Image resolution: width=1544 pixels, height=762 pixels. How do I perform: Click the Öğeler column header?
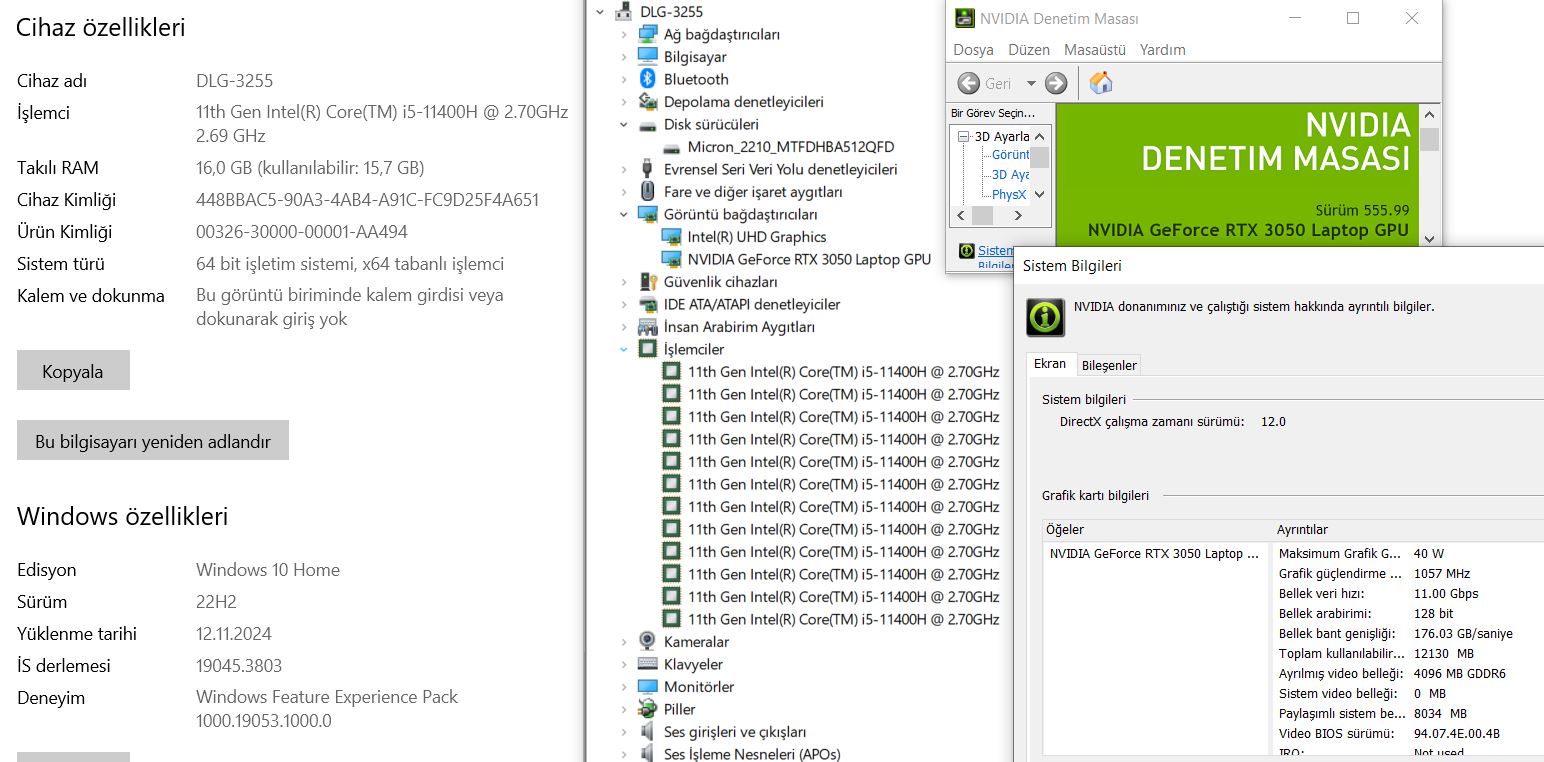pyautogui.click(x=1155, y=529)
